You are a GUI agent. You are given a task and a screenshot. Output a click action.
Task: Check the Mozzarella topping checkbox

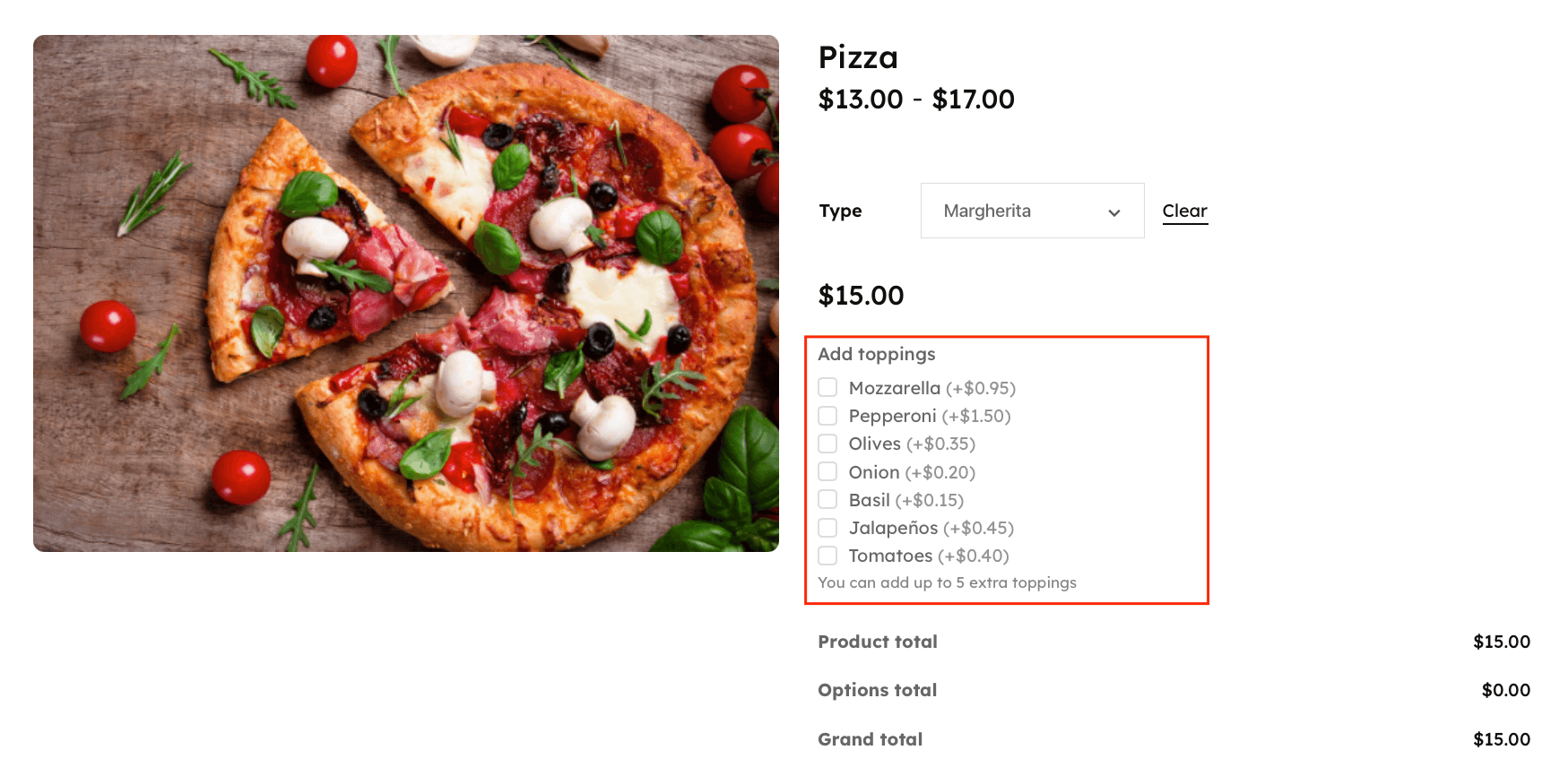827,388
